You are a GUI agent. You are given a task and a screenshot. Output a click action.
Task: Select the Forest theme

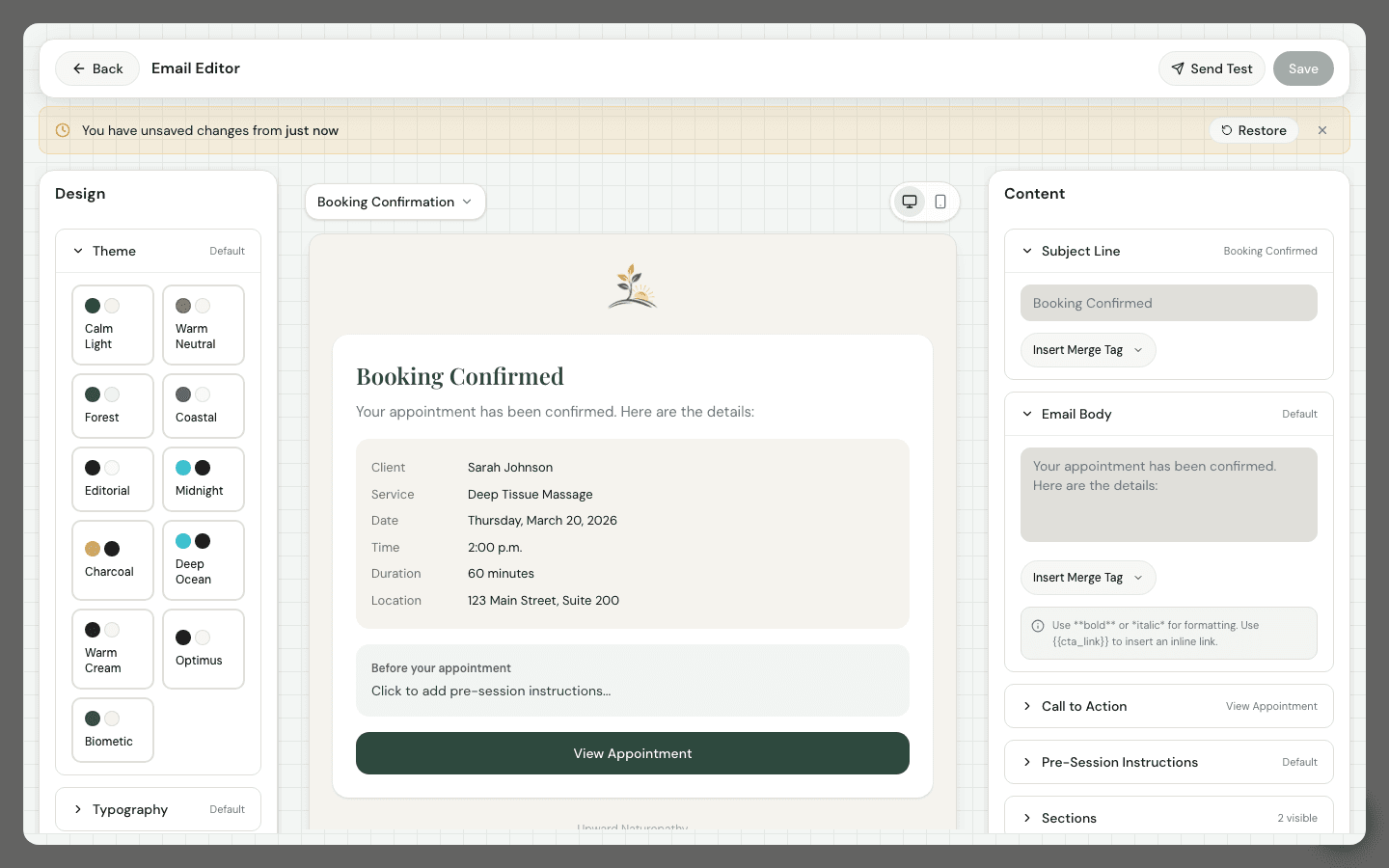click(112, 406)
